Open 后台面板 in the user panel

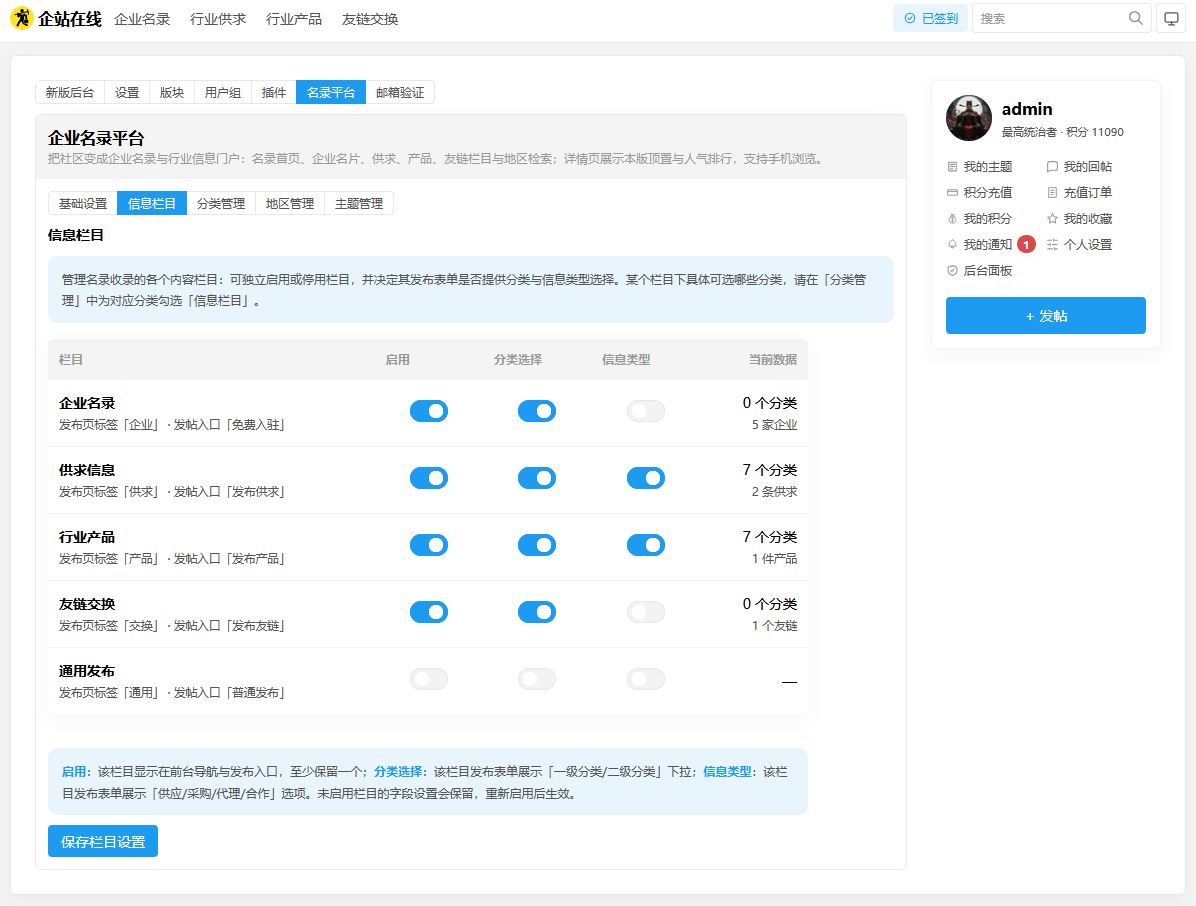pos(979,270)
